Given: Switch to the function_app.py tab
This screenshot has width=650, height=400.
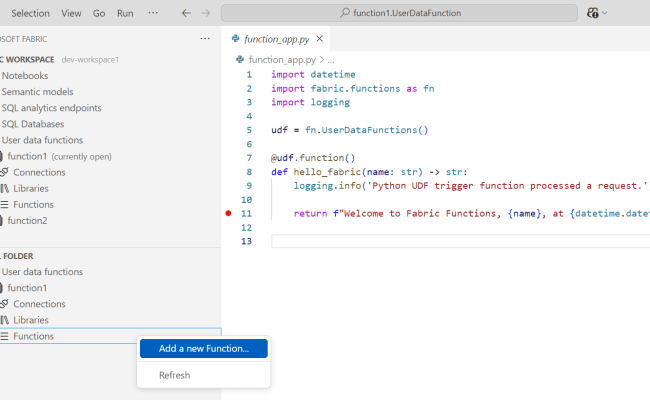Looking at the screenshot, I should tap(276, 39).
